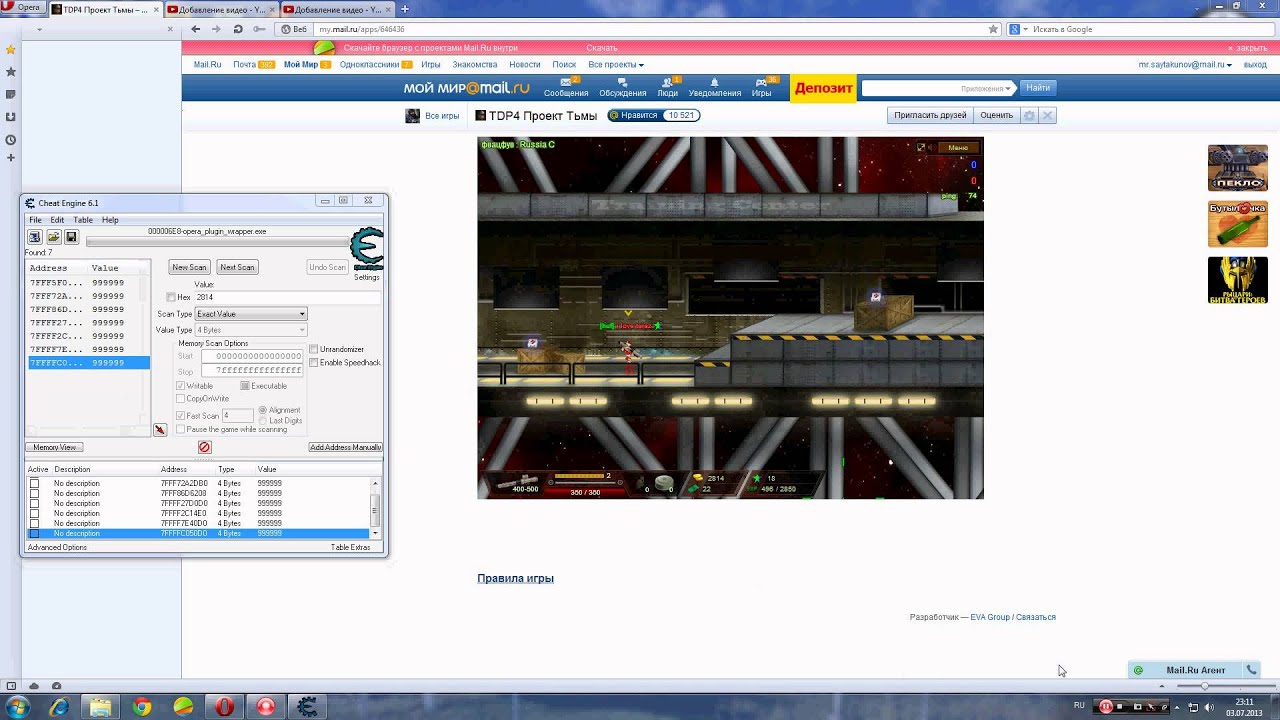Toggle the Writable checkbox
Screen dimensions: 1280x720
180,386
